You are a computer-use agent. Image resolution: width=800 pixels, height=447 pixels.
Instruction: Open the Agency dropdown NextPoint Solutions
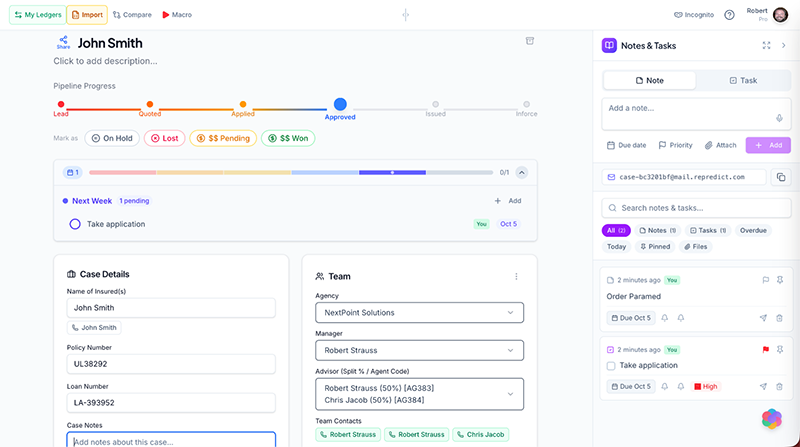coord(419,313)
